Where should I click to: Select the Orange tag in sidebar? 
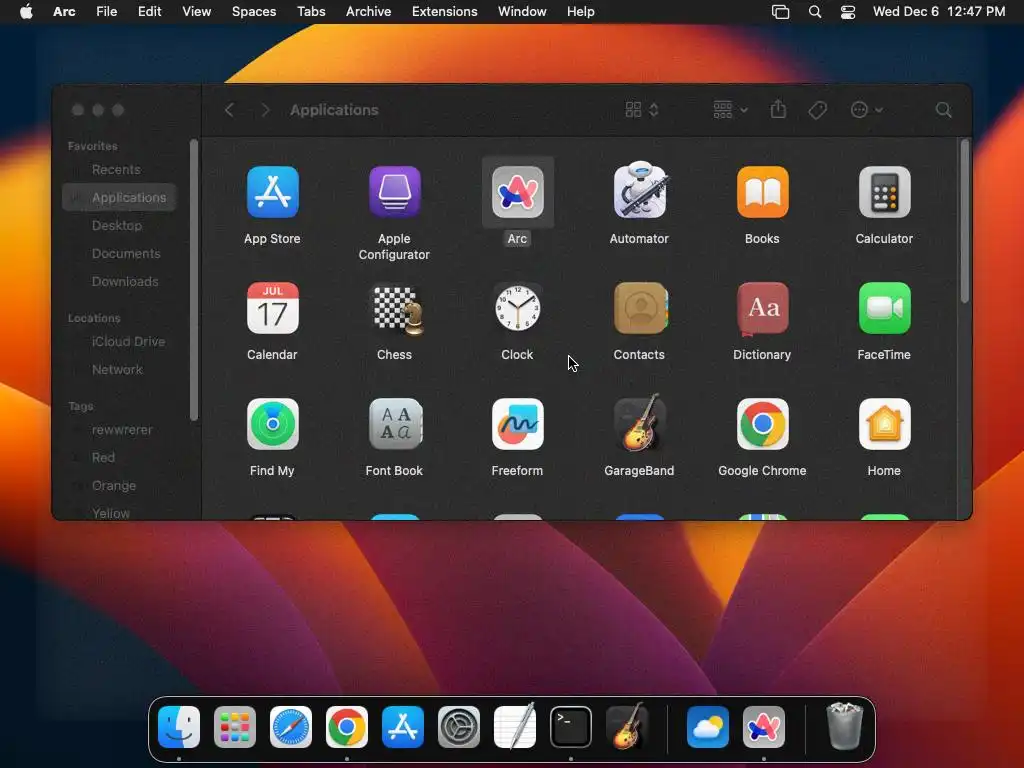119,486
